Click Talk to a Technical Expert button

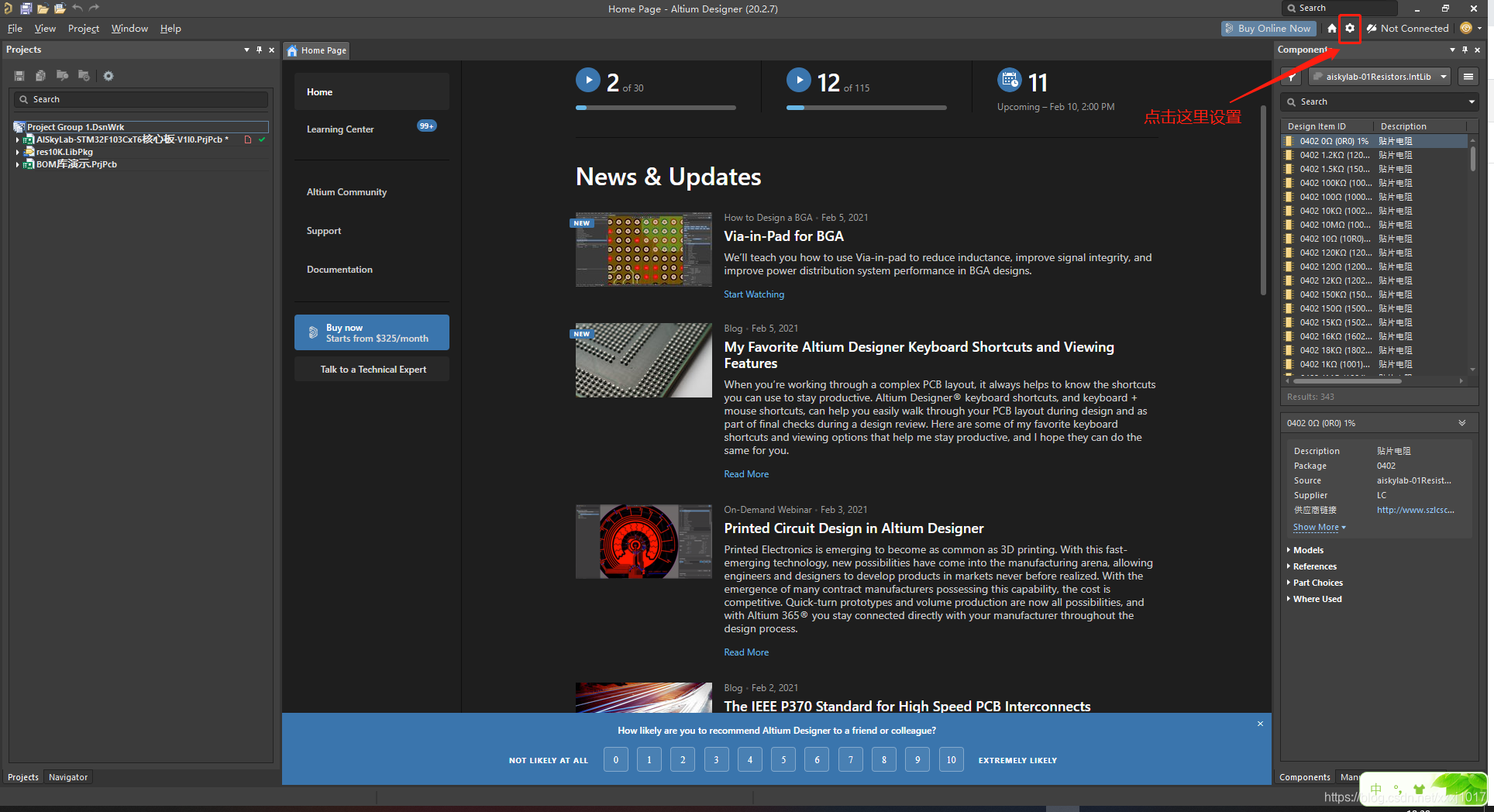[x=372, y=370]
